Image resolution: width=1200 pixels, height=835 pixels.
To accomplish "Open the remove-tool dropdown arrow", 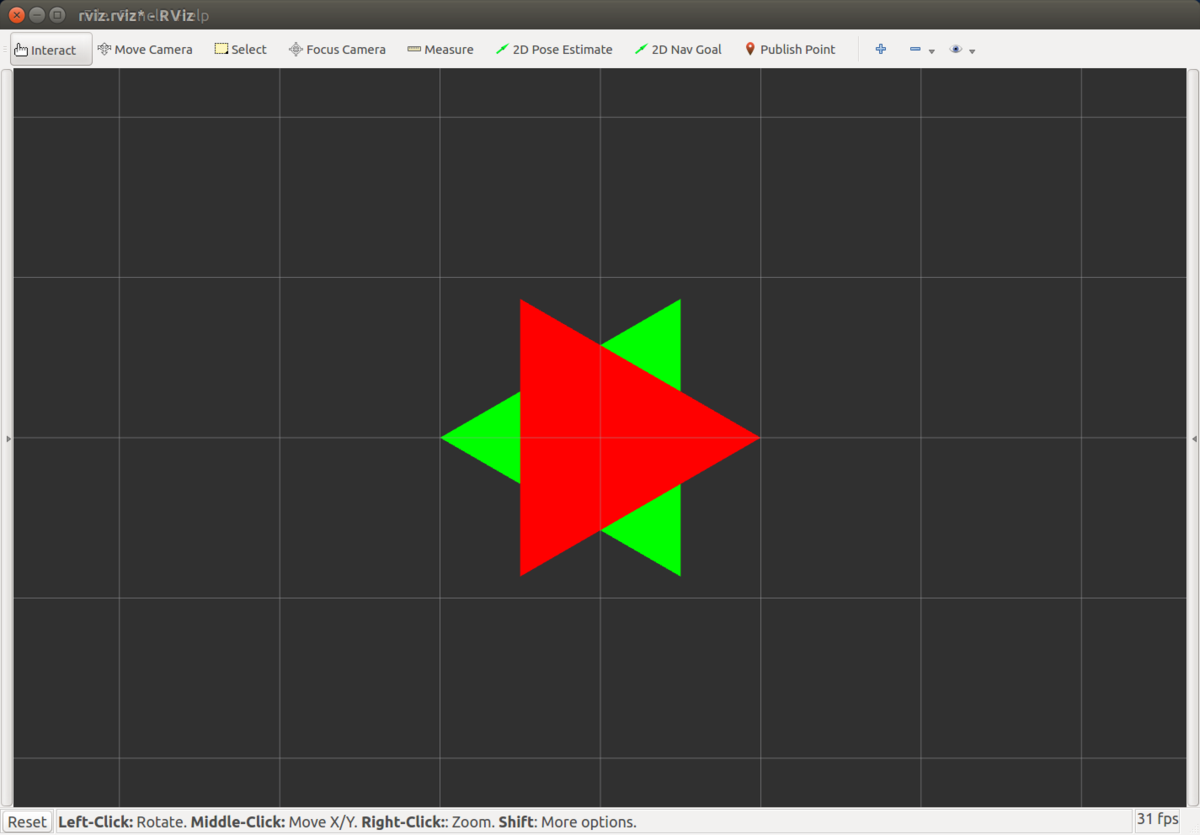I will 932,51.
